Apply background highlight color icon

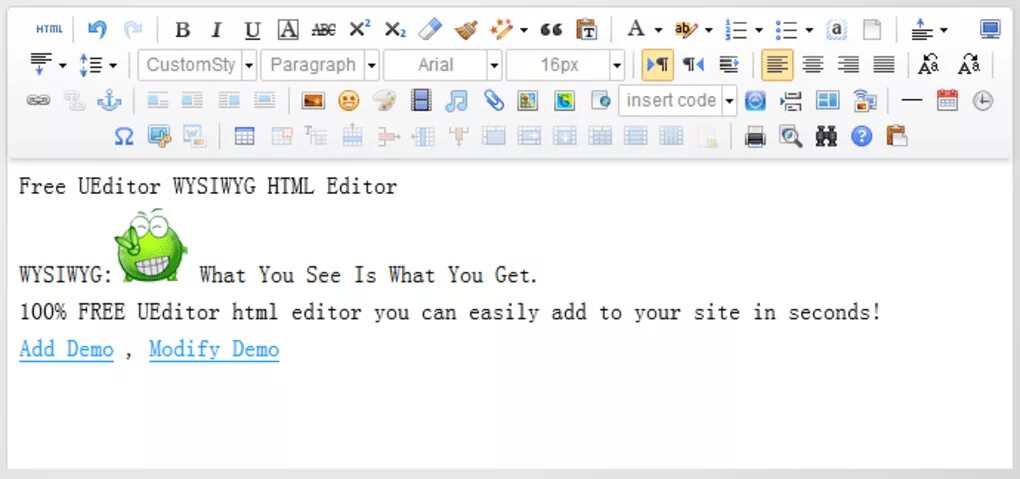(x=686, y=29)
